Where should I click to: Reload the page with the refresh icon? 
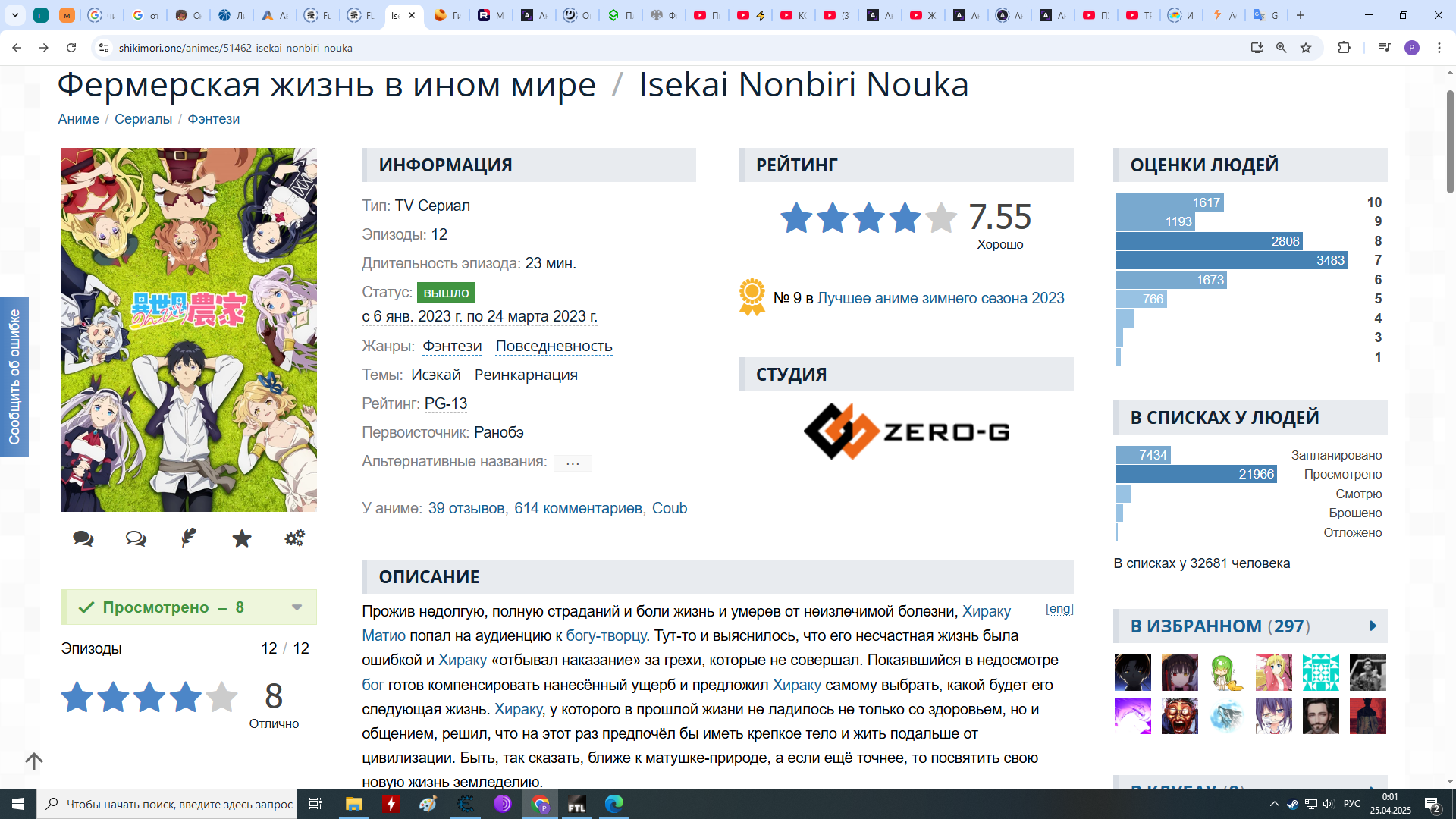[x=71, y=48]
